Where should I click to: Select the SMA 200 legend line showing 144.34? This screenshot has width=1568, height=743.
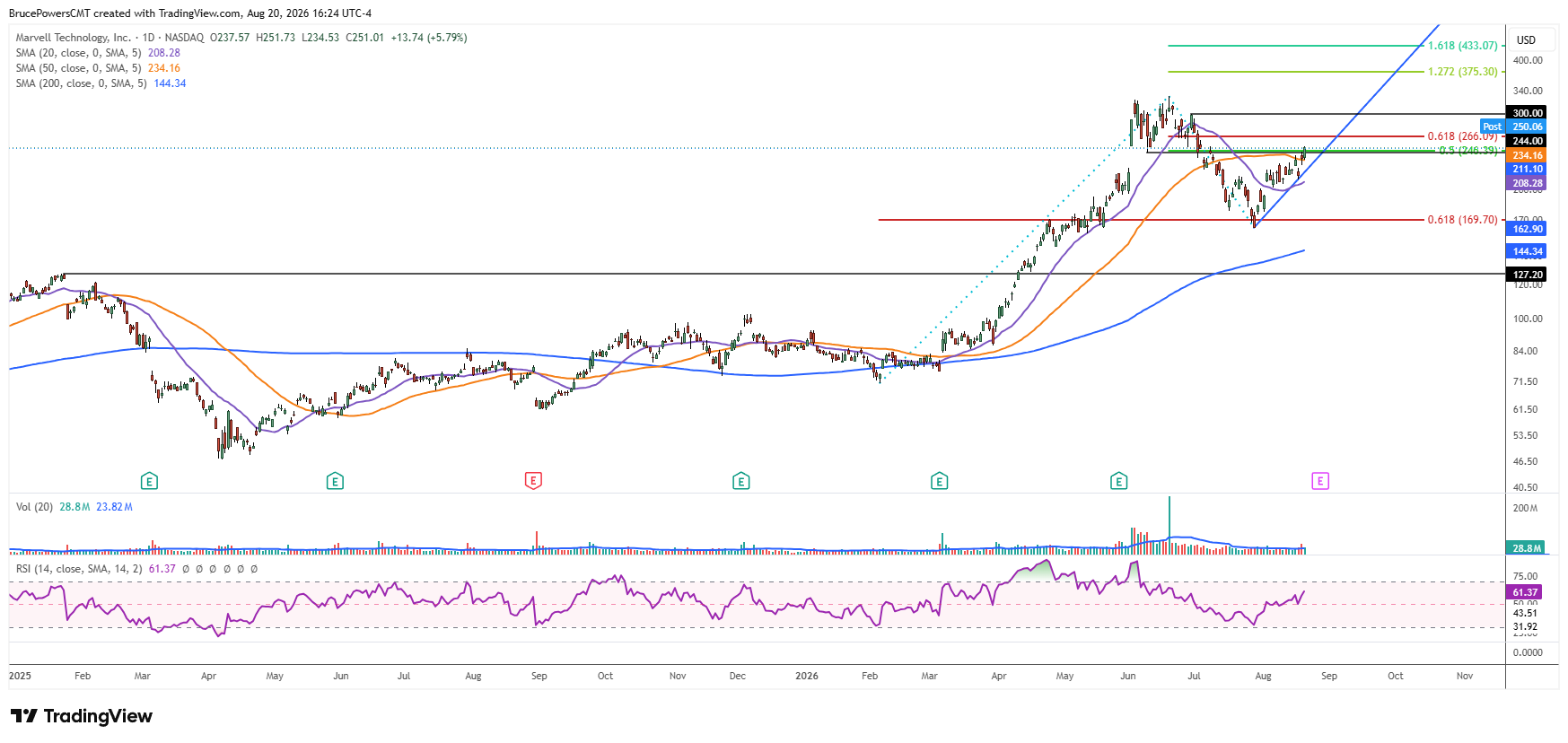(101, 83)
